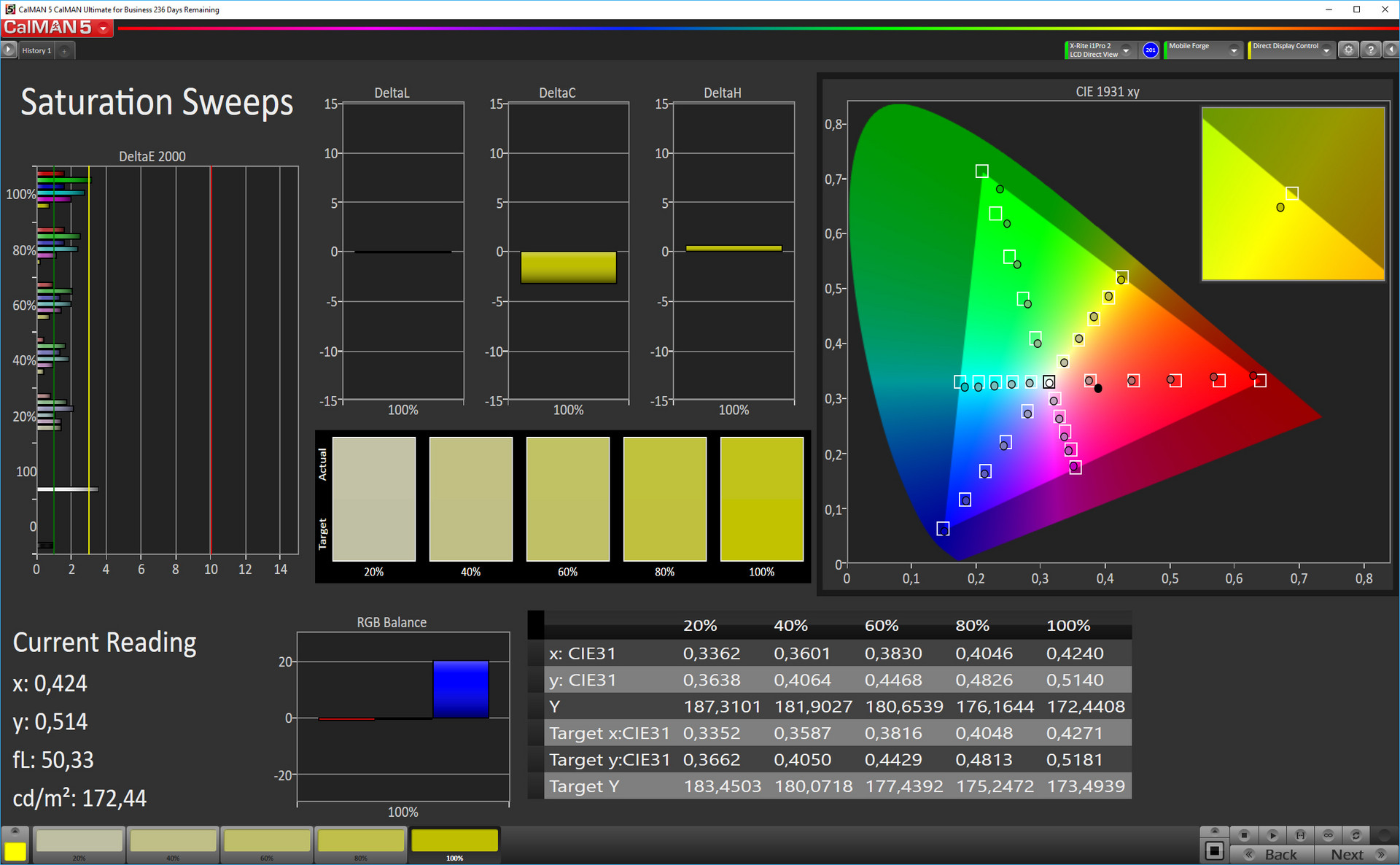Click the 80% comparison swatch in Actual/Target panel
This screenshot has width=1400, height=865.
pyautogui.click(x=665, y=499)
